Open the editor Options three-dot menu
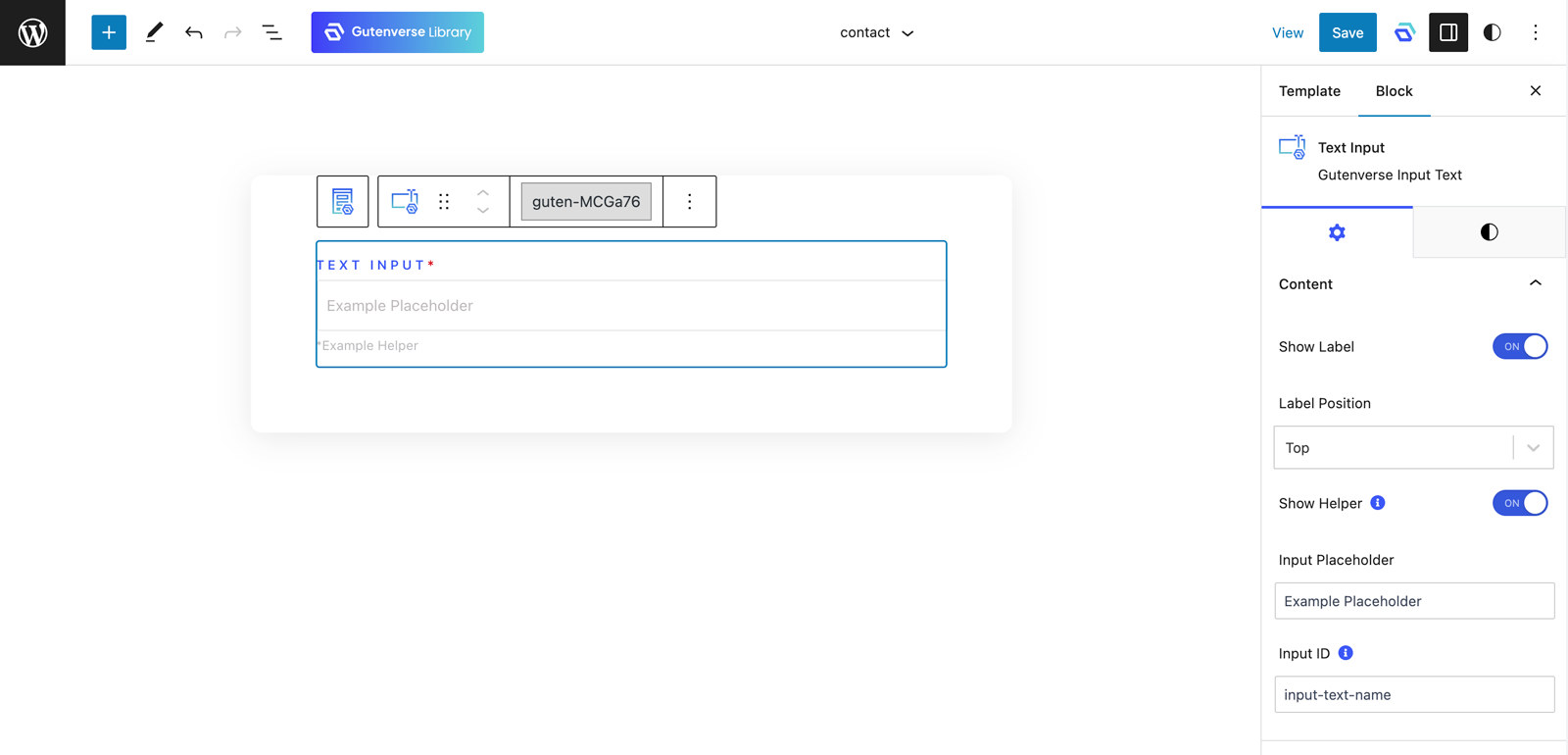Image resolution: width=1568 pixels, height=755 pixels. 1536,32
